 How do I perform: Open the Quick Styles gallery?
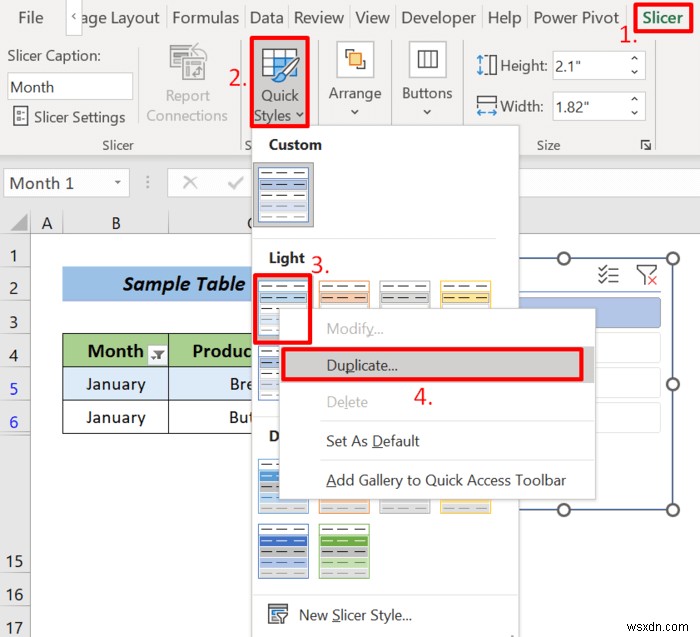279,83
